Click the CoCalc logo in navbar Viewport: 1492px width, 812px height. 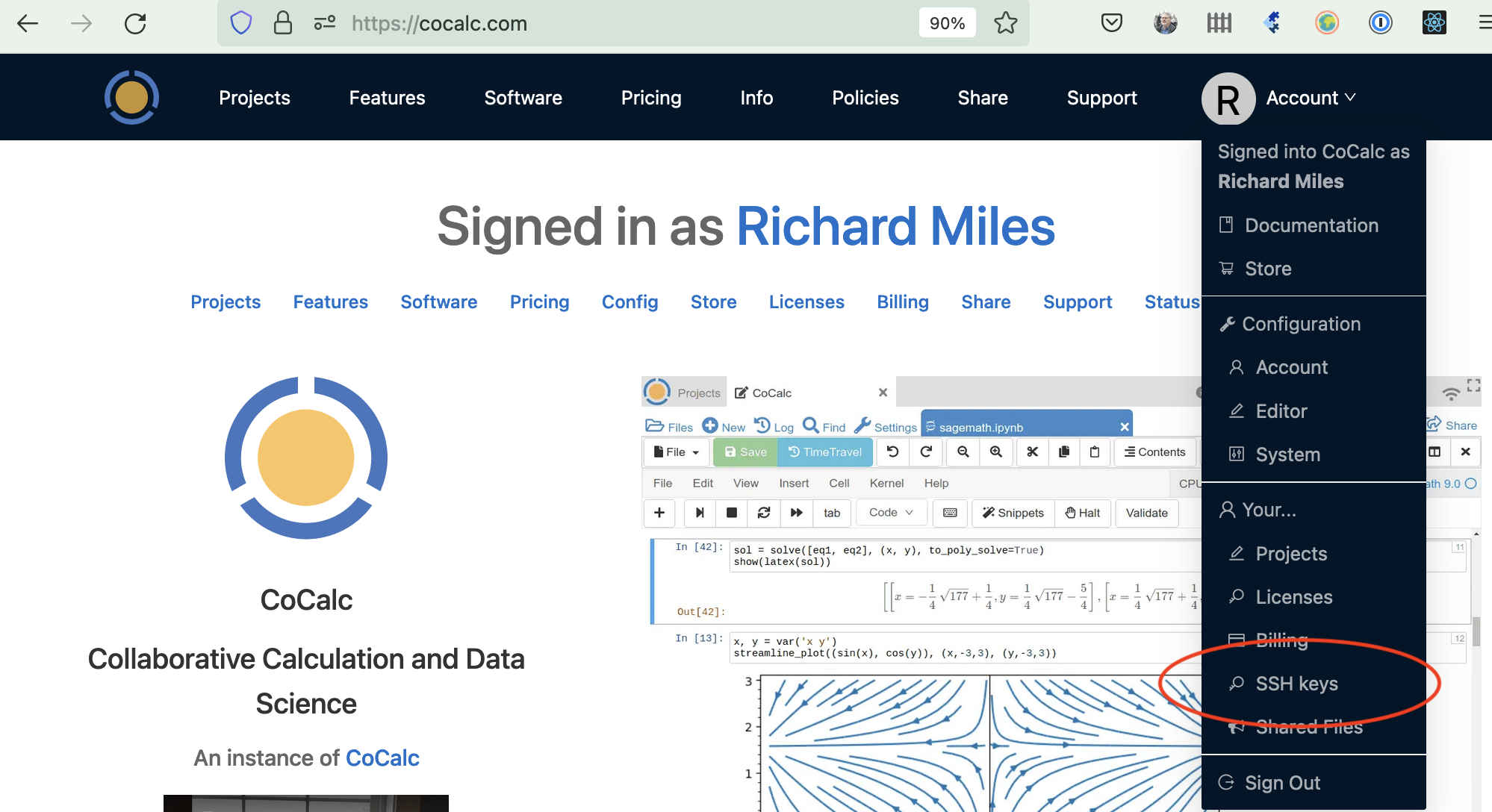click(131, 97)
